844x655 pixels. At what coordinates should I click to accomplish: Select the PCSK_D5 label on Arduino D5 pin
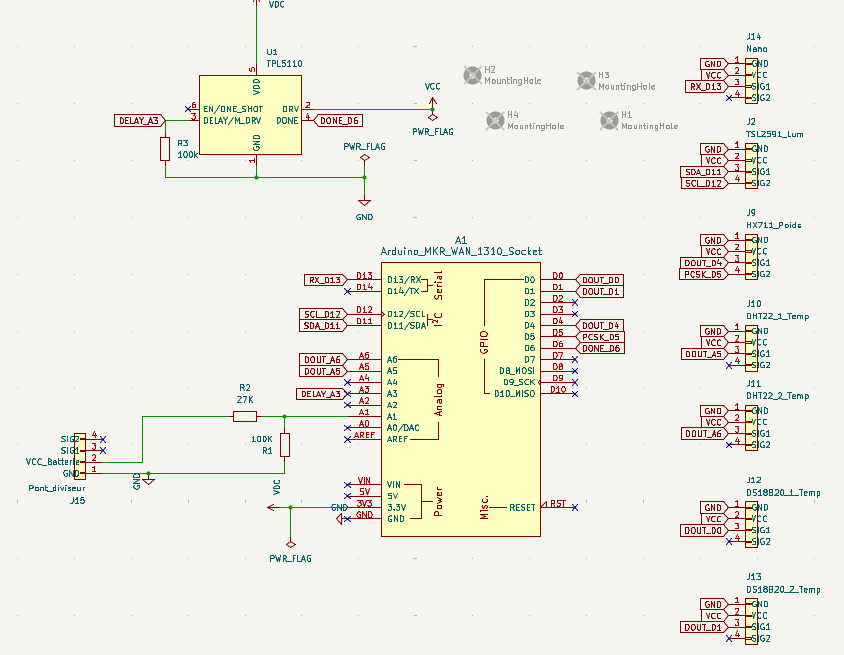click(x=600, y=337)
